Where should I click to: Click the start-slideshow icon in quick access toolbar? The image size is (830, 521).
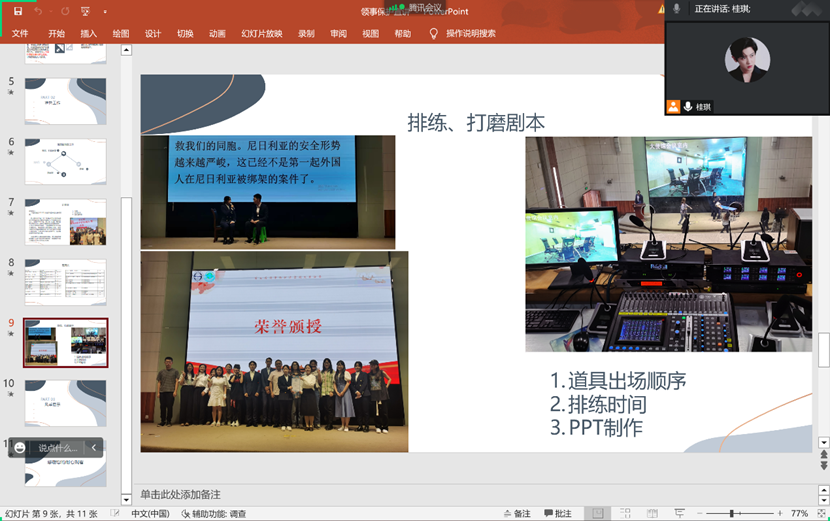pyautogui.click(x=84, y=11)
